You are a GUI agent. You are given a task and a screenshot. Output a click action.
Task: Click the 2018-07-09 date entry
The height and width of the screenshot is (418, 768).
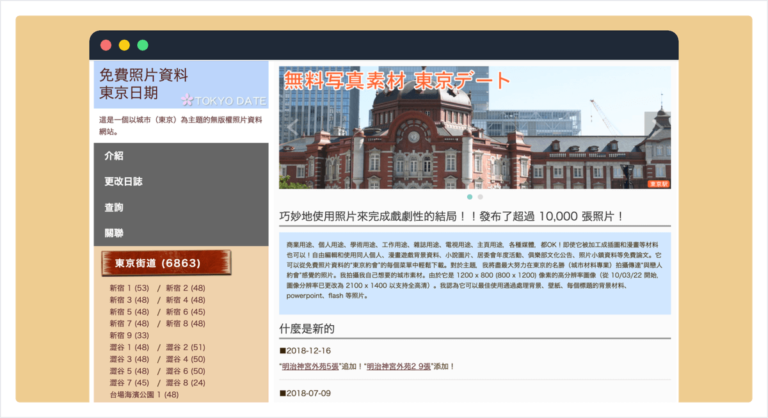[305, 393]
